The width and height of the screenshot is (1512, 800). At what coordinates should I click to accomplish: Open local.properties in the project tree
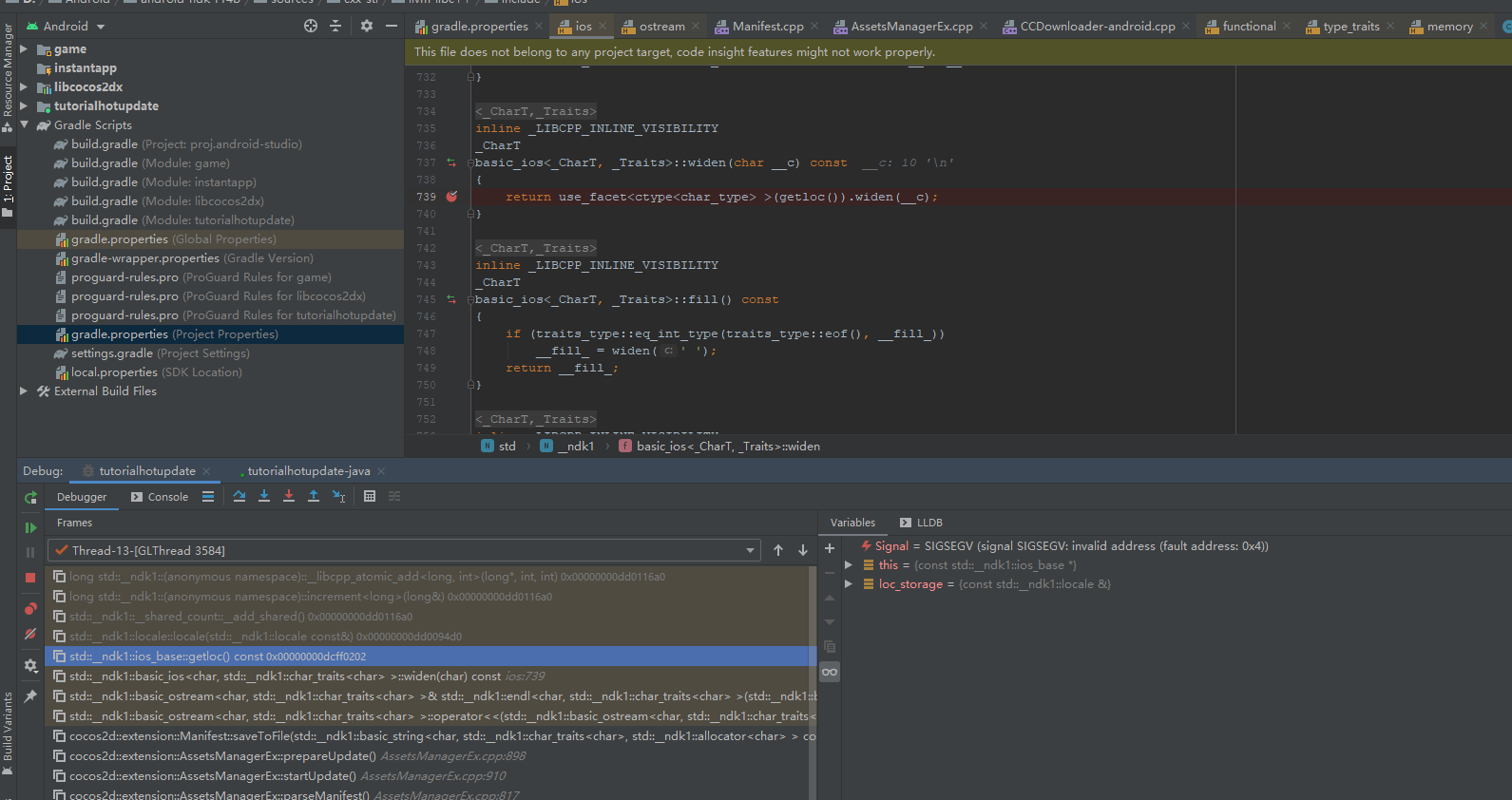click(114, 372)
